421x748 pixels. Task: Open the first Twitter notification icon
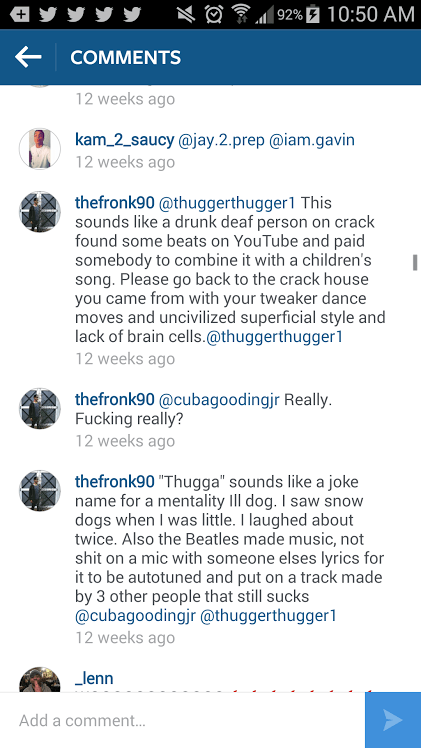click(x=48, y=14)
